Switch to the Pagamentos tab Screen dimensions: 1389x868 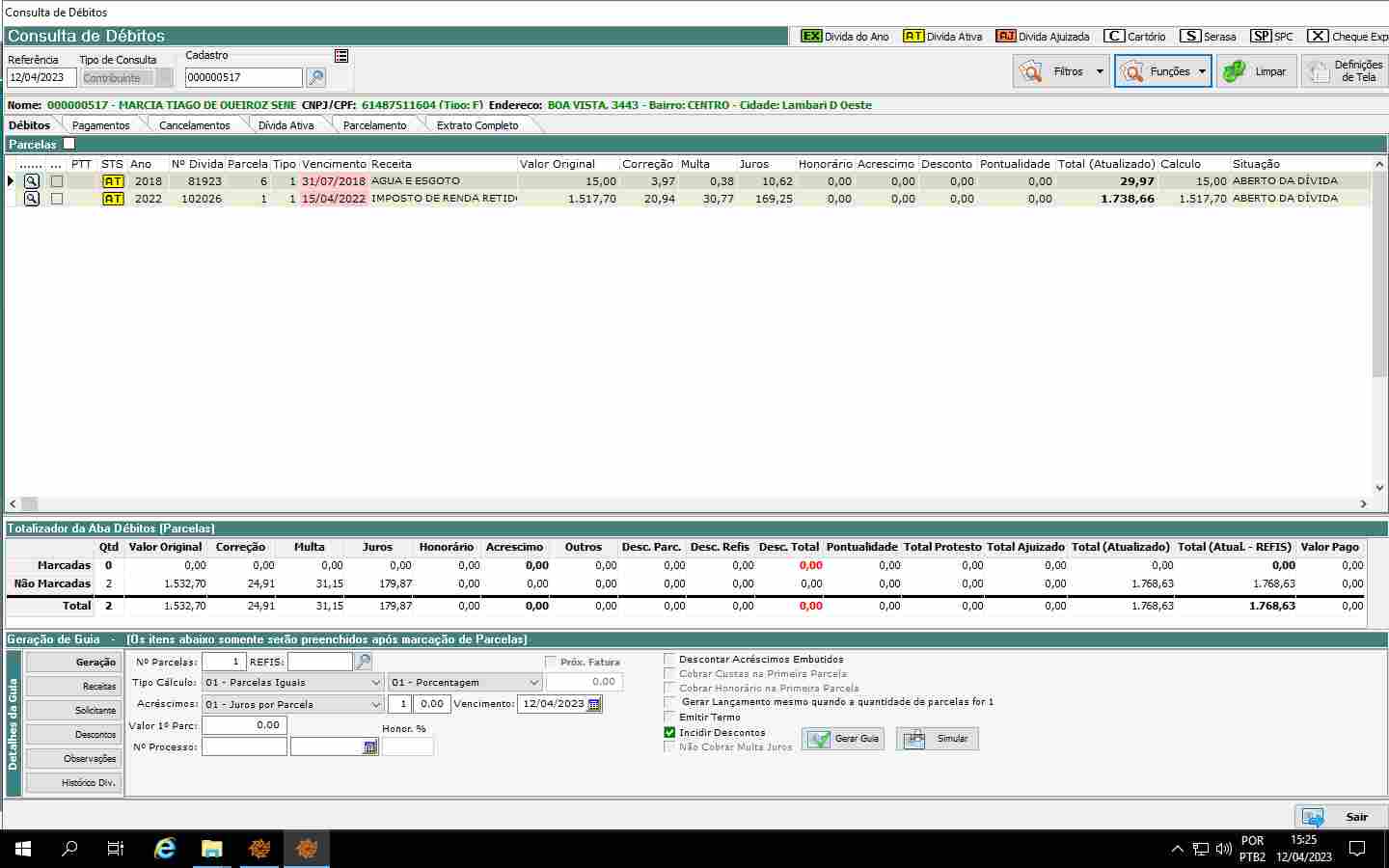tap(100, 125)
